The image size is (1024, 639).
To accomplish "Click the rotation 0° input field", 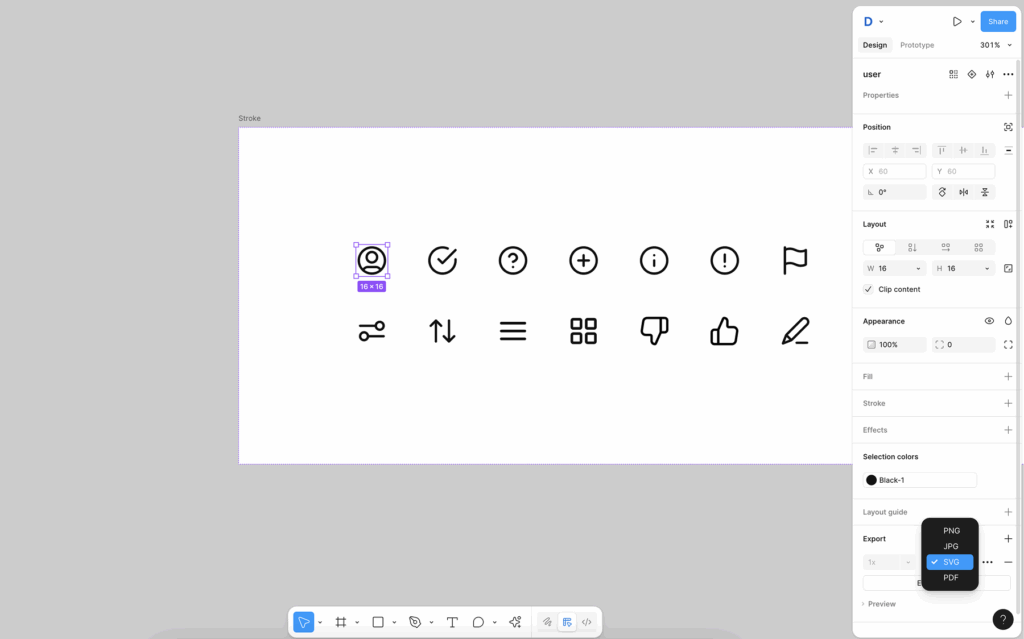I will pyautogui.click(x=895, y=192).
